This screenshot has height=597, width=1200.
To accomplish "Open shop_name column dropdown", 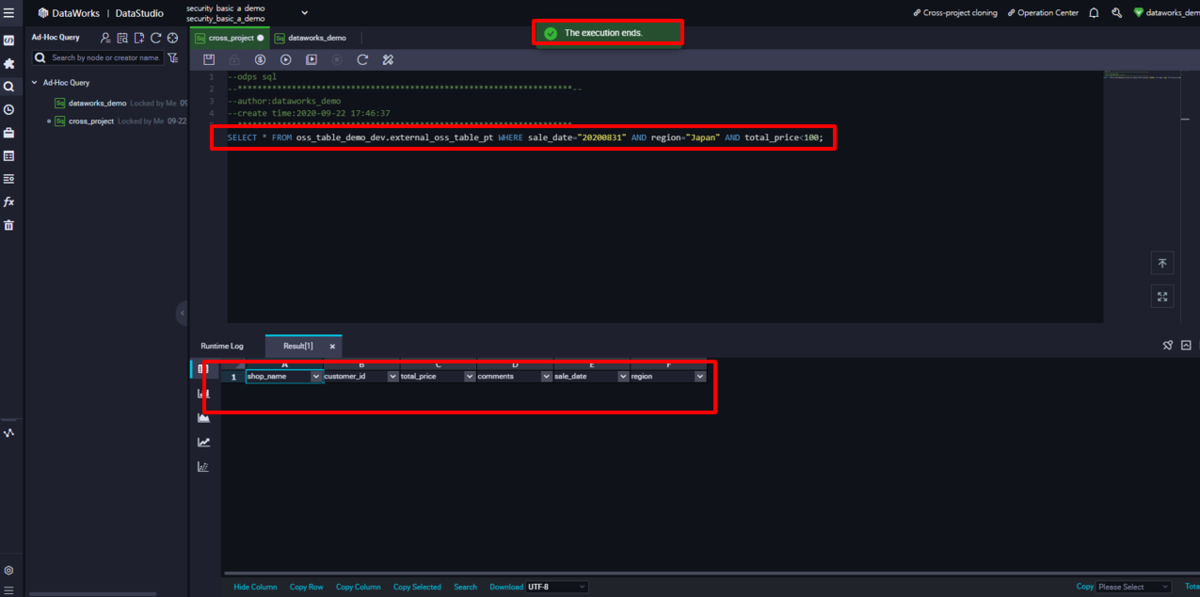I will point(316,377).
